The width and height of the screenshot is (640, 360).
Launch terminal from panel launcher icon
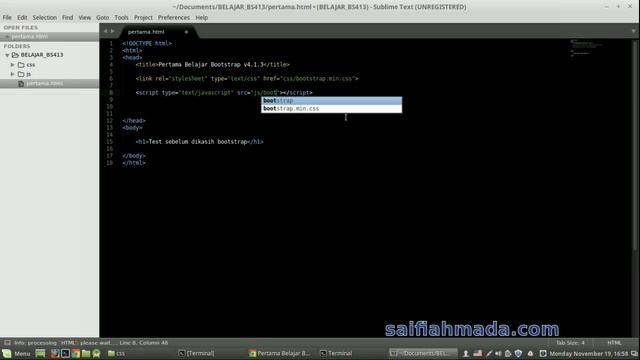[65, 353]
